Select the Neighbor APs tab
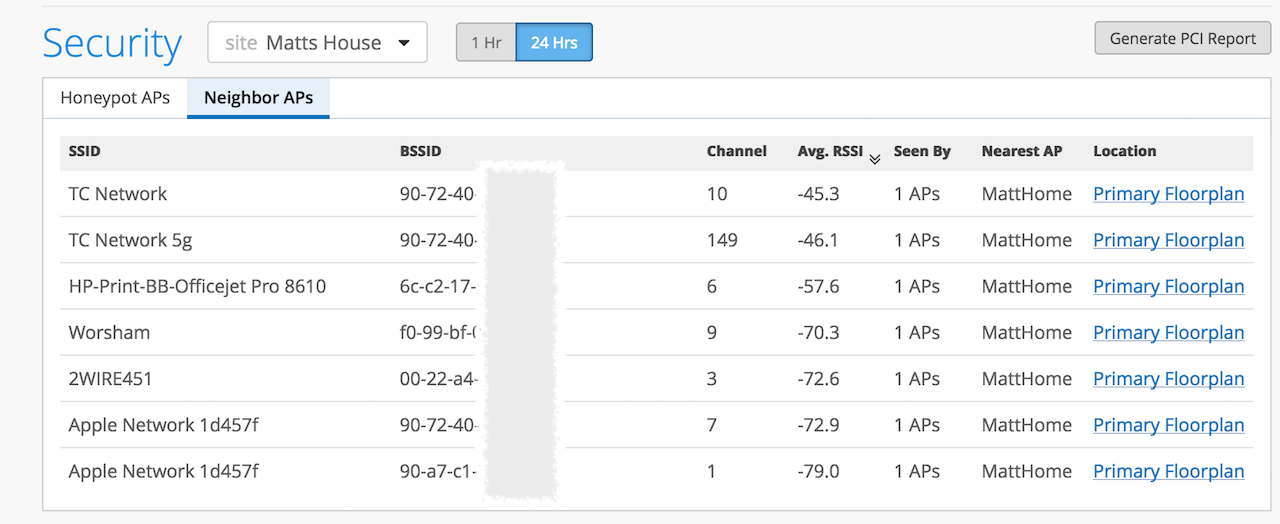The height and width of the screenshot is (524, 1280). click(258, 98)
